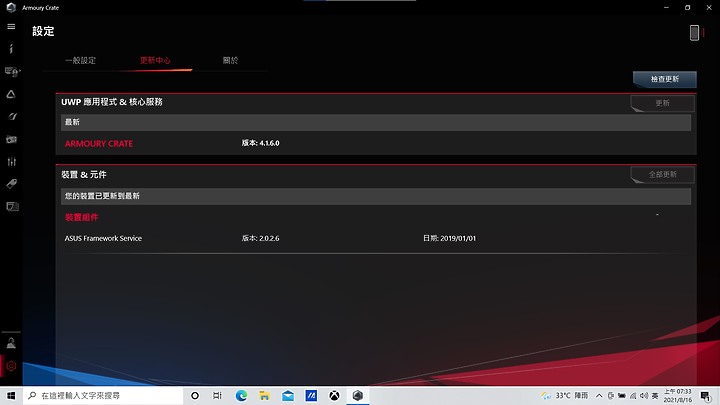The width and height of the screenshot is (720, 405).
Task: Open Scenario Profiles sliders icon
Action: click(11, 162)
